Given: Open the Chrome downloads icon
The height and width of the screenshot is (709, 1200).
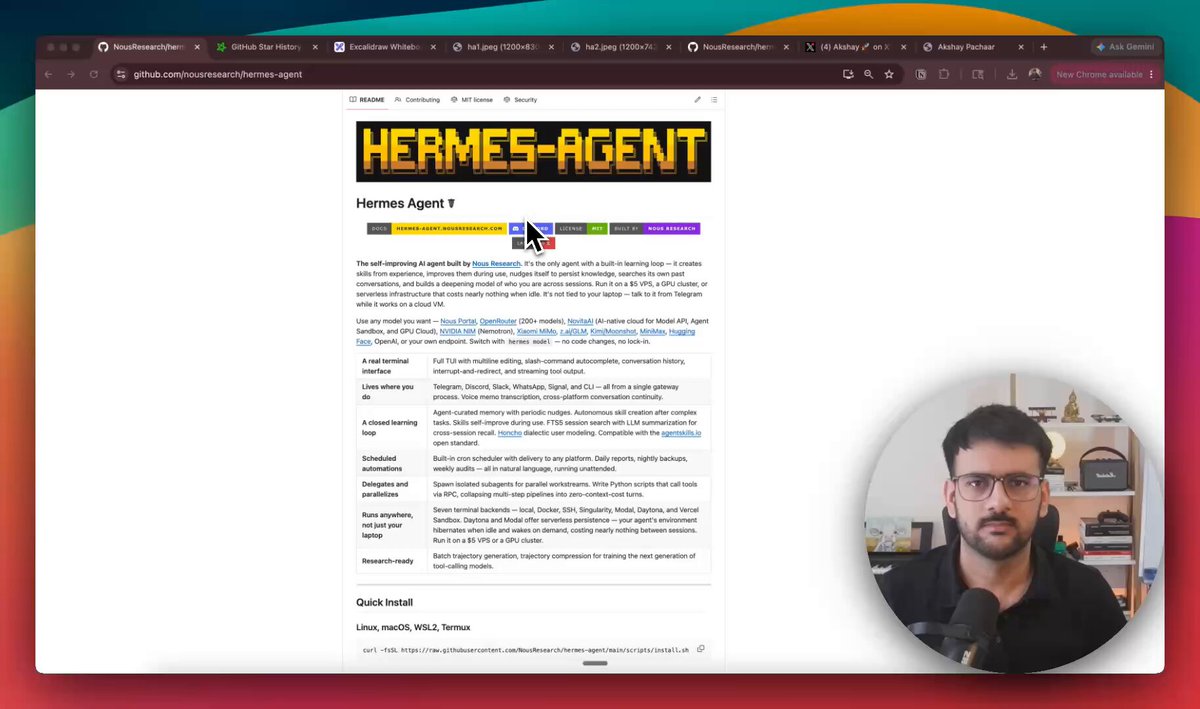Looking at the screenshot, I should click(x=1012, y=74).
